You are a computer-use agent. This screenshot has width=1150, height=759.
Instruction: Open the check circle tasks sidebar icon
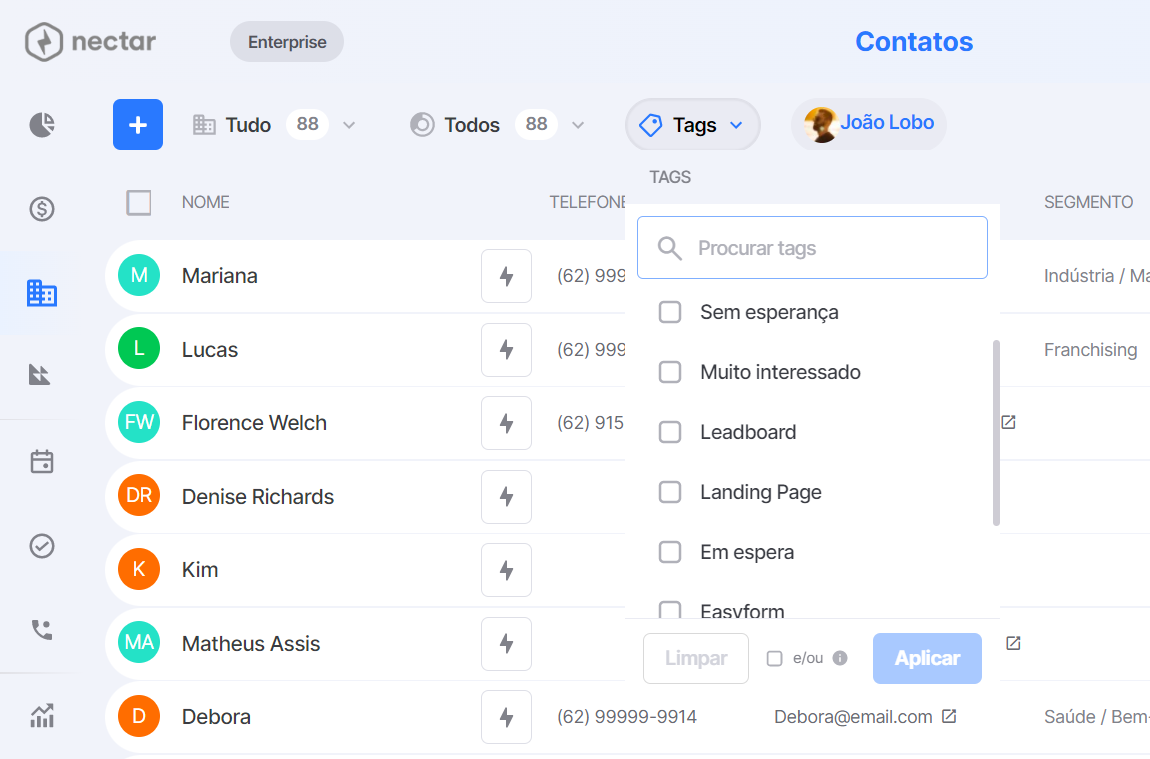(x=42, y=546)
